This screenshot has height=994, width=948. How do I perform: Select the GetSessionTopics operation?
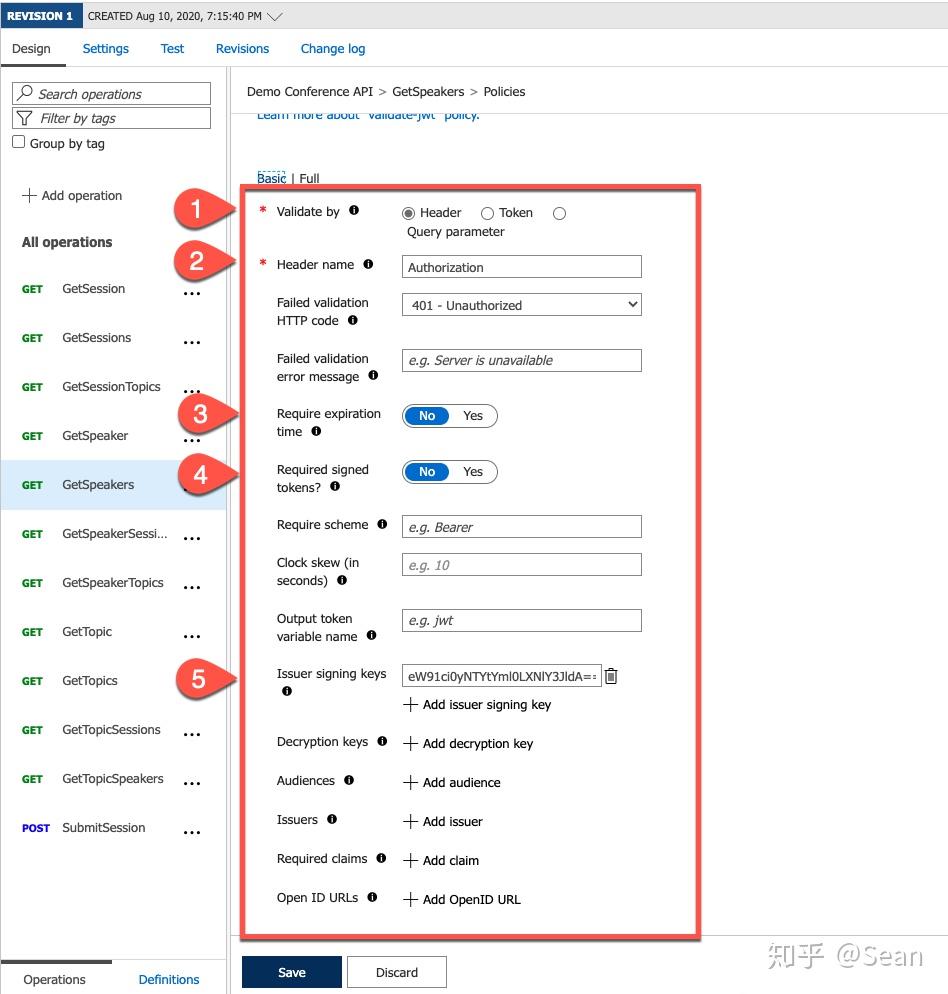111,387
